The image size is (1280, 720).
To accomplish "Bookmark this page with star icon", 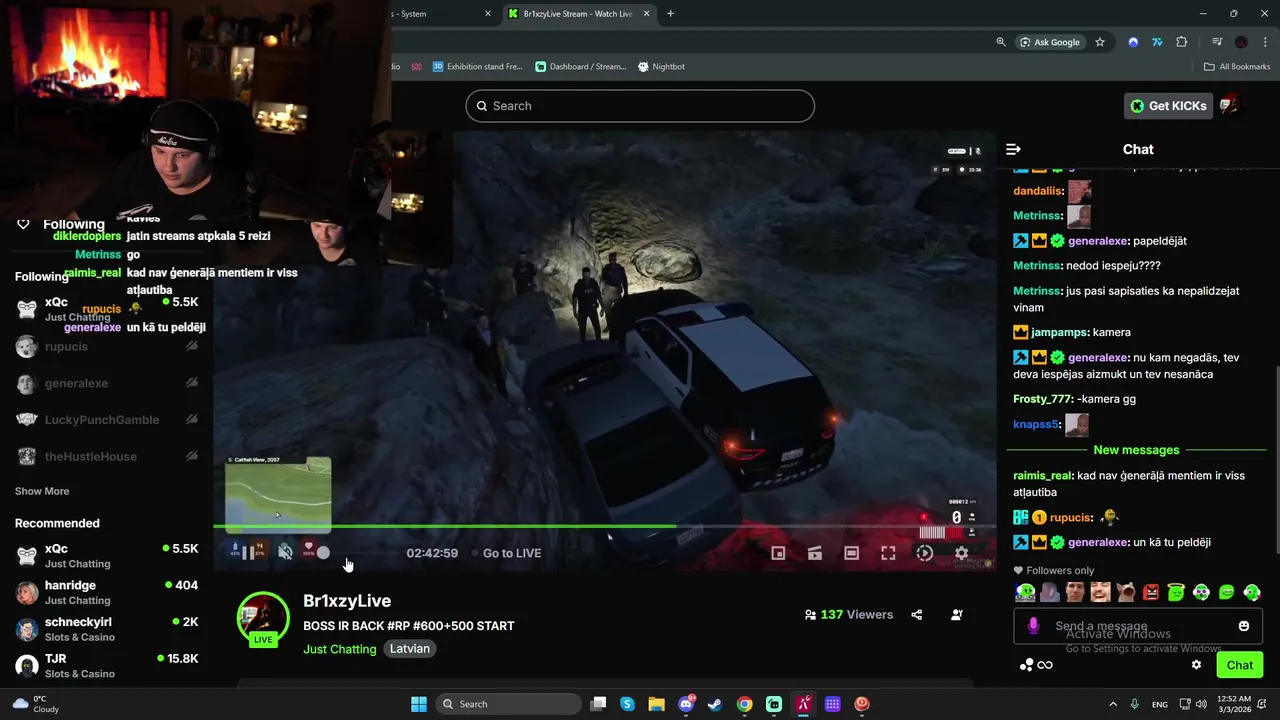I will (1100, 42).
